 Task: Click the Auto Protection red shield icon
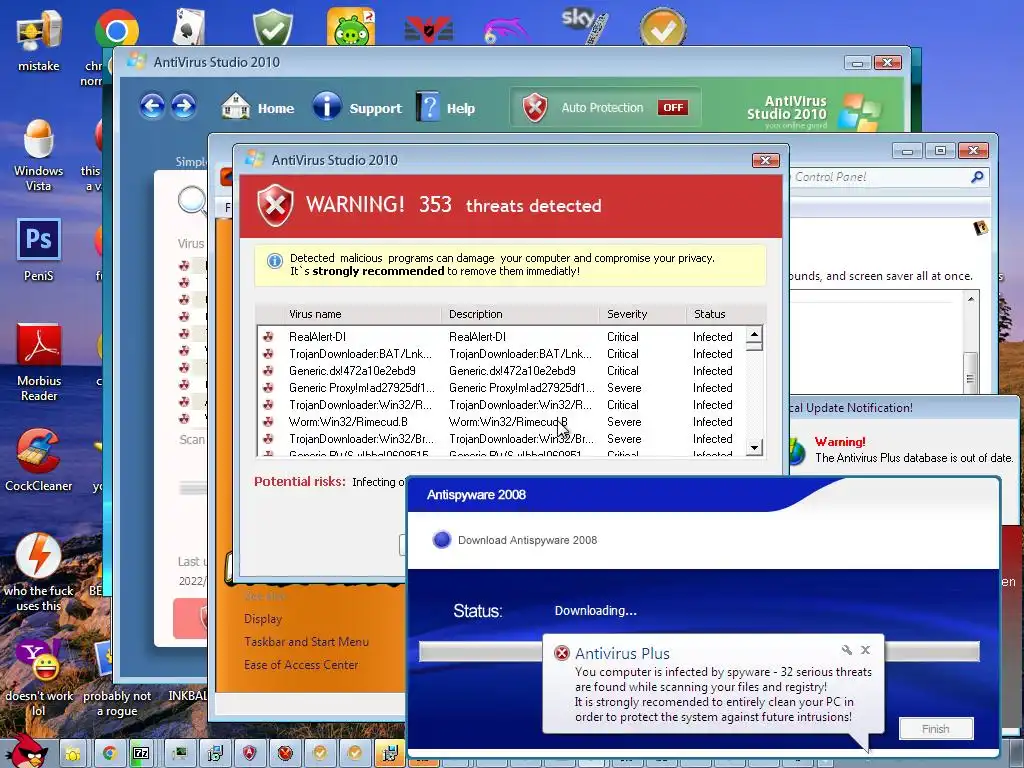click(x=534, y=108)
